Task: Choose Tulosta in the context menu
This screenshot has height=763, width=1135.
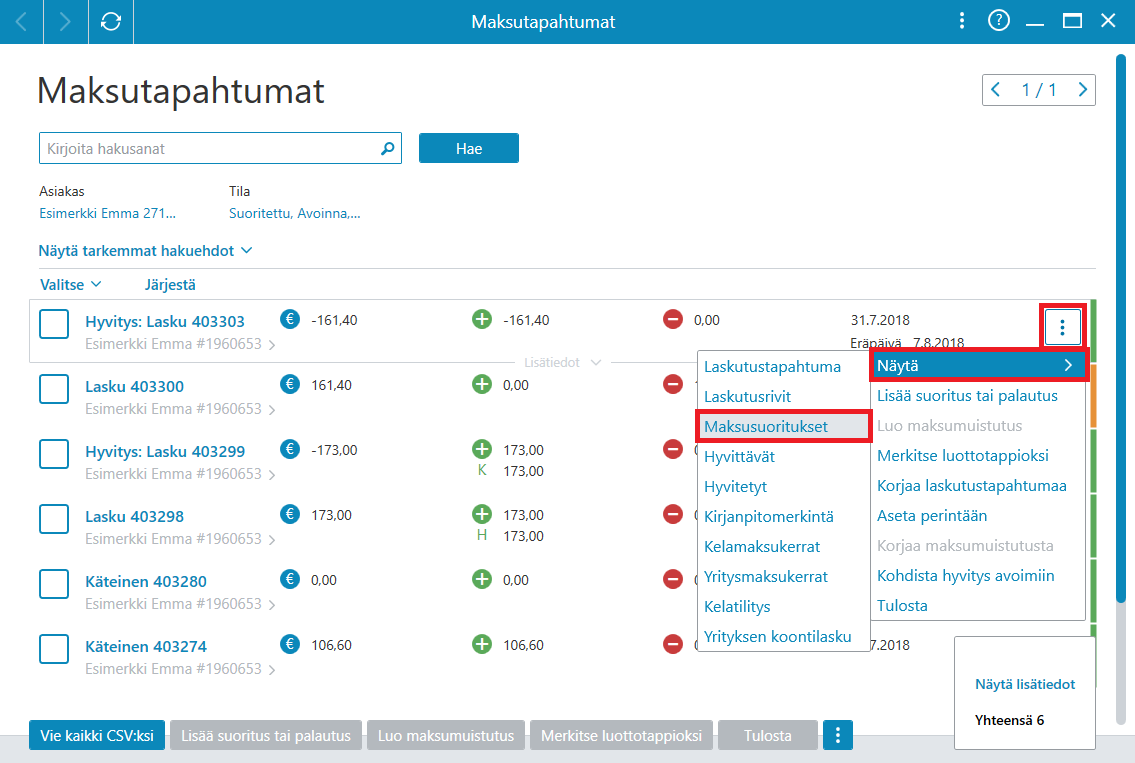Action: pyautogui.click(x=902, y=606)
